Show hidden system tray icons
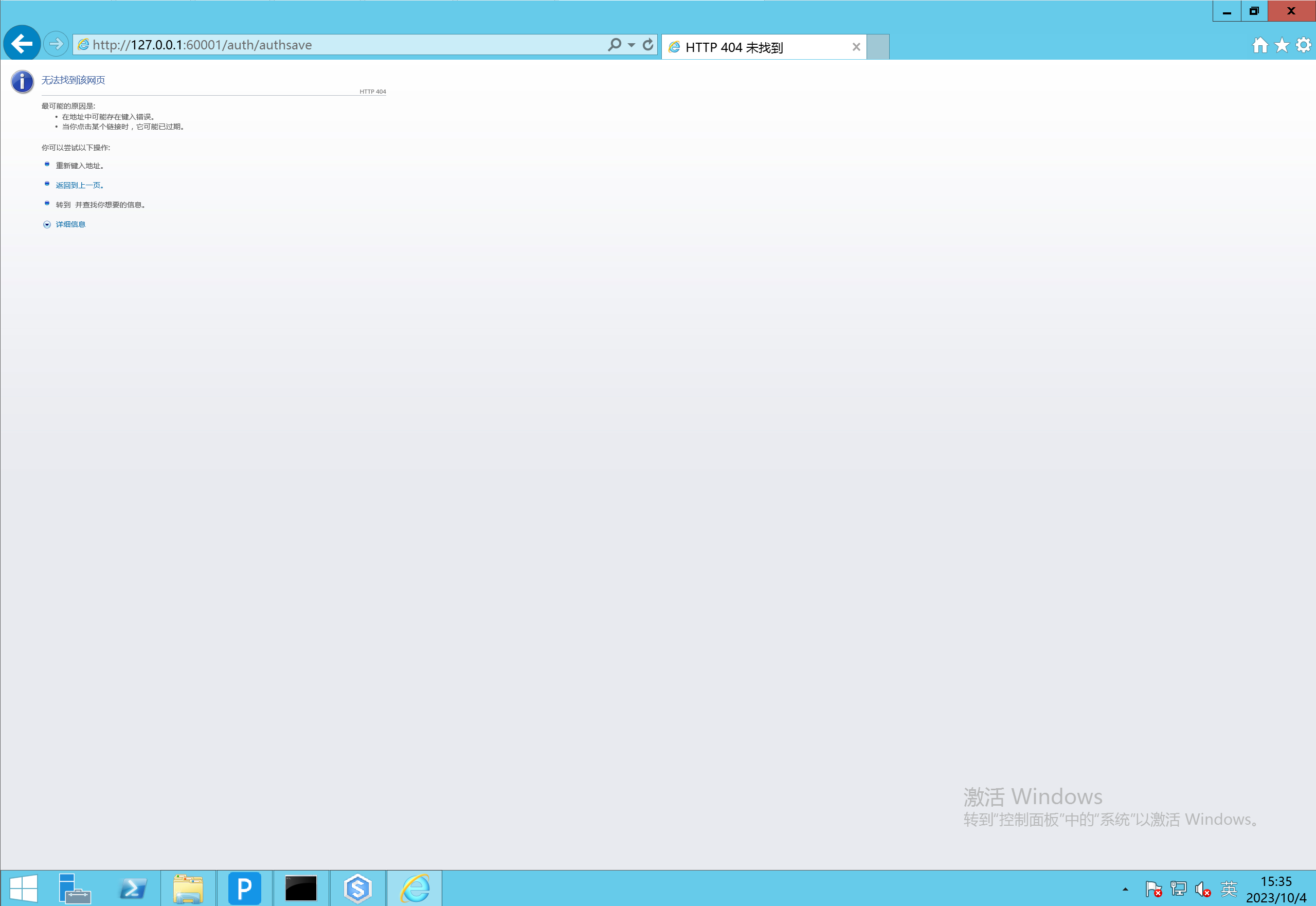1316x906 pixels. point(1125,889)
